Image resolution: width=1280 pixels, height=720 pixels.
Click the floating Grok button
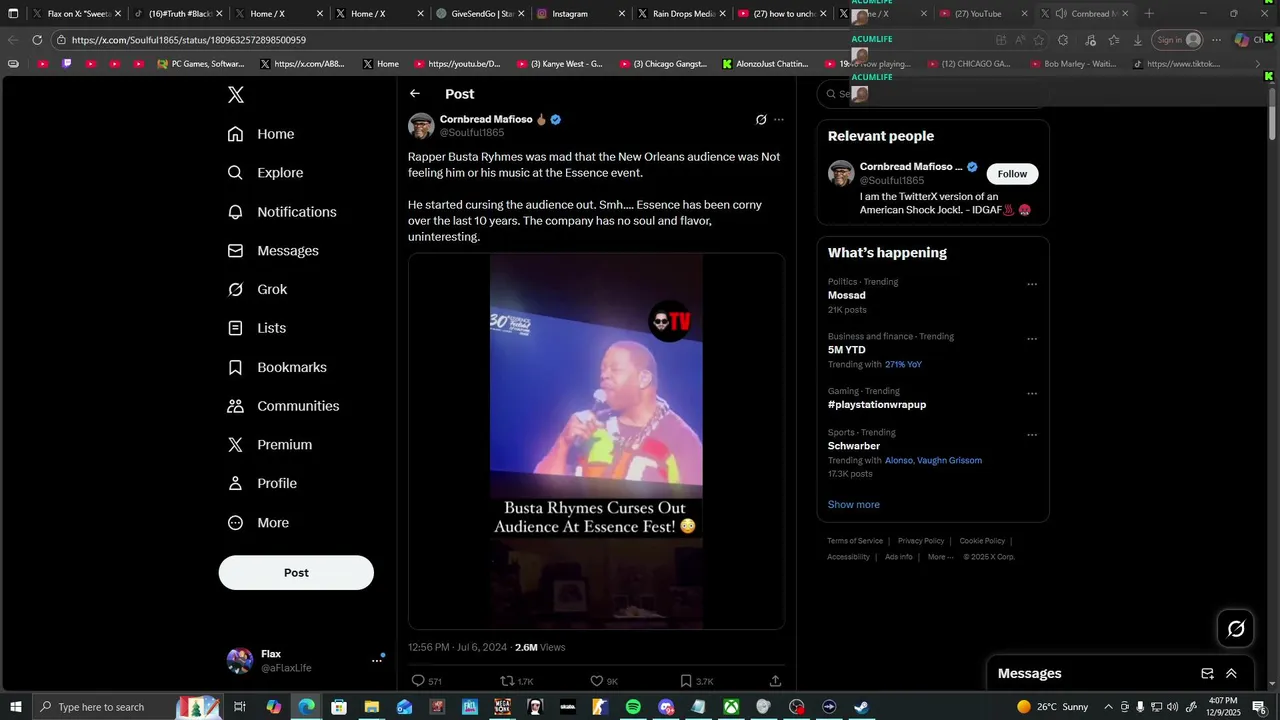coord(1236,629)
